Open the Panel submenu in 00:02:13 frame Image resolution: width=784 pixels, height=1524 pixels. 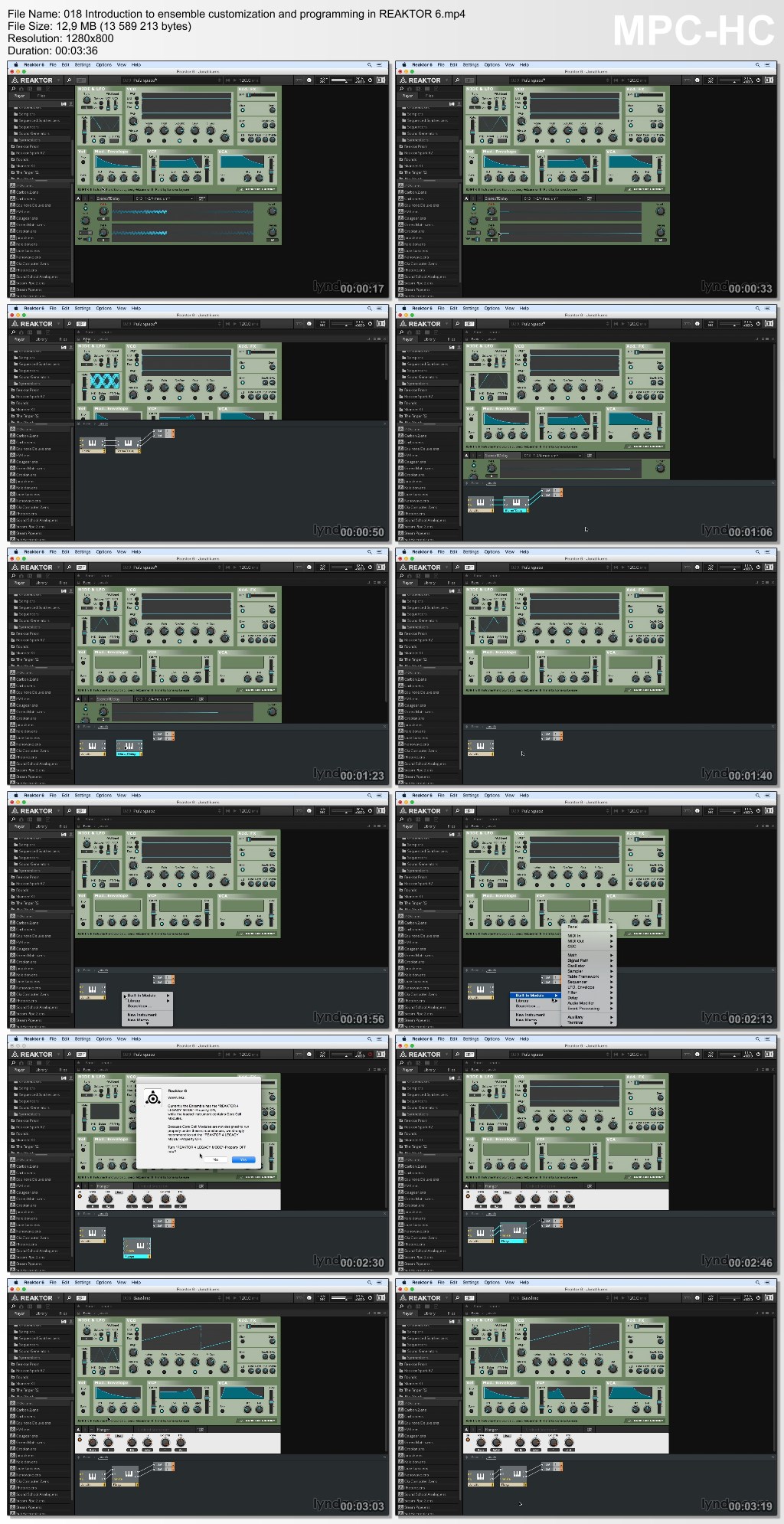click(590, 927)
